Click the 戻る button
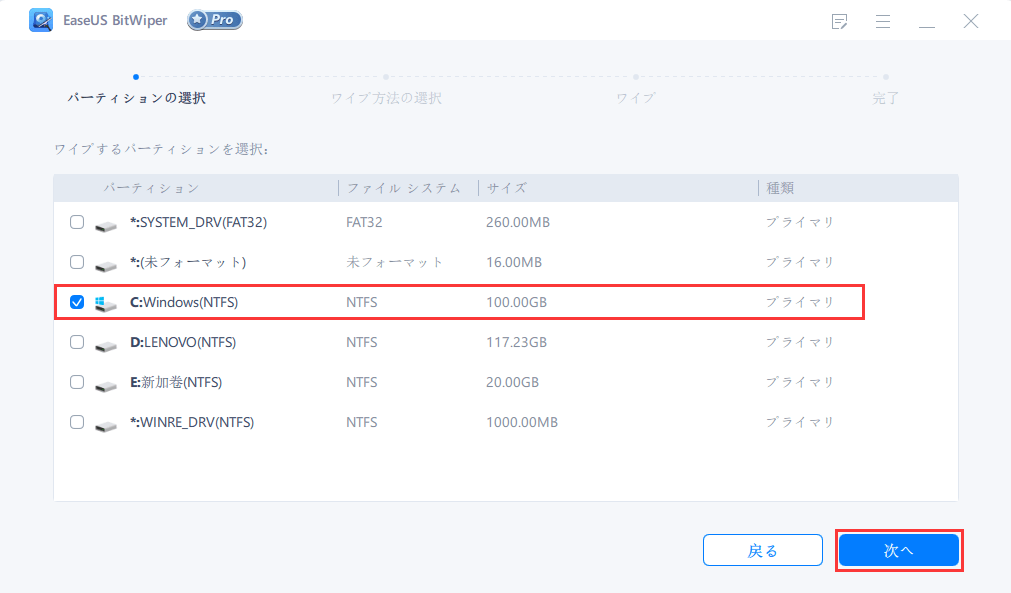 pyautogui.click(x=762, y=550)
